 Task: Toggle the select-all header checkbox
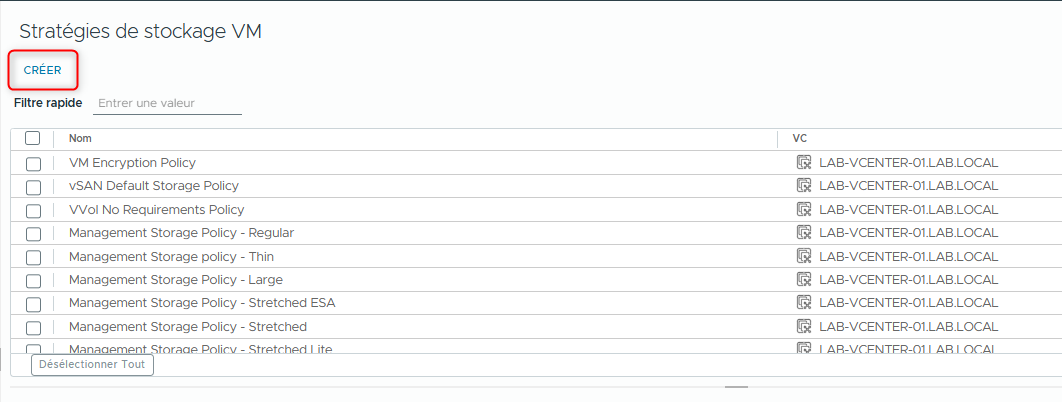click(x=33, y=138)
